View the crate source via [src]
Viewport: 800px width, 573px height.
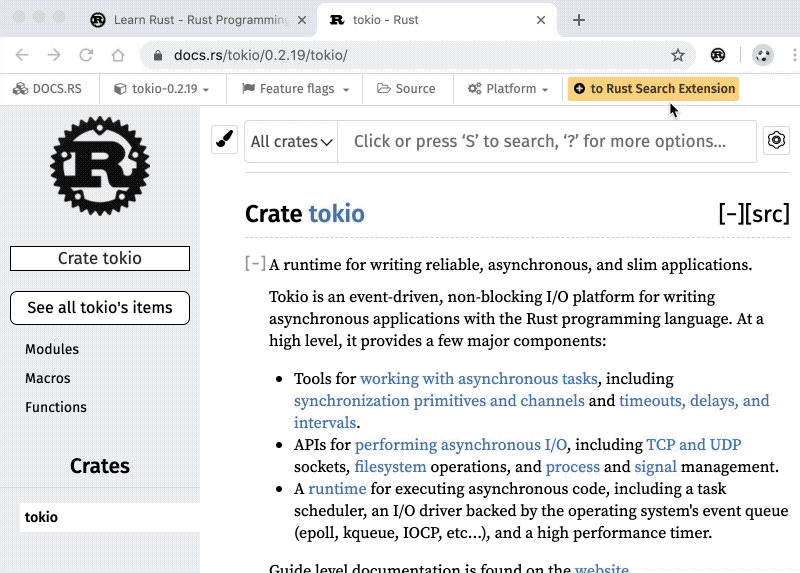[x=767, y=214]
